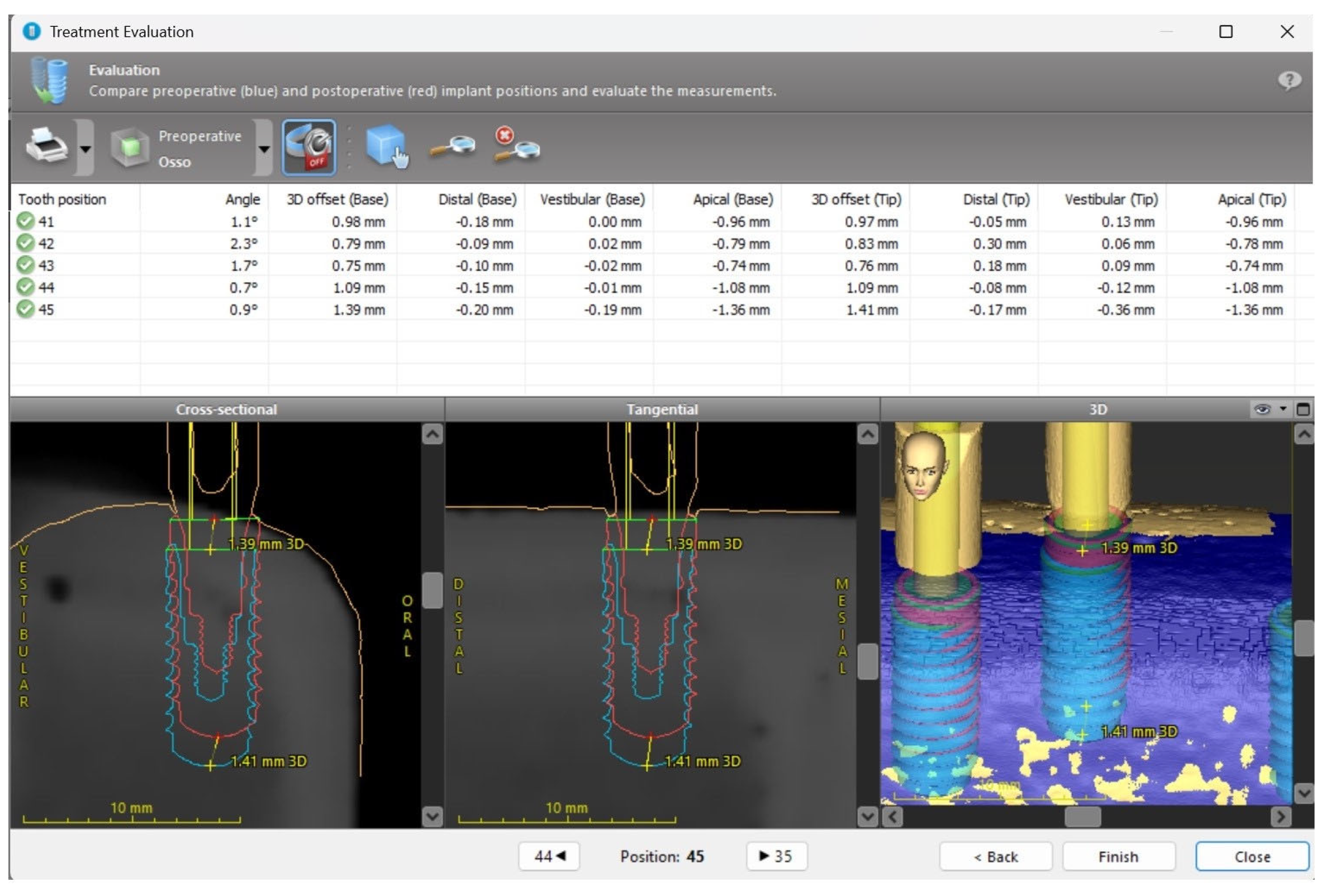Click the printer icon in toolbar

[47, 146]
